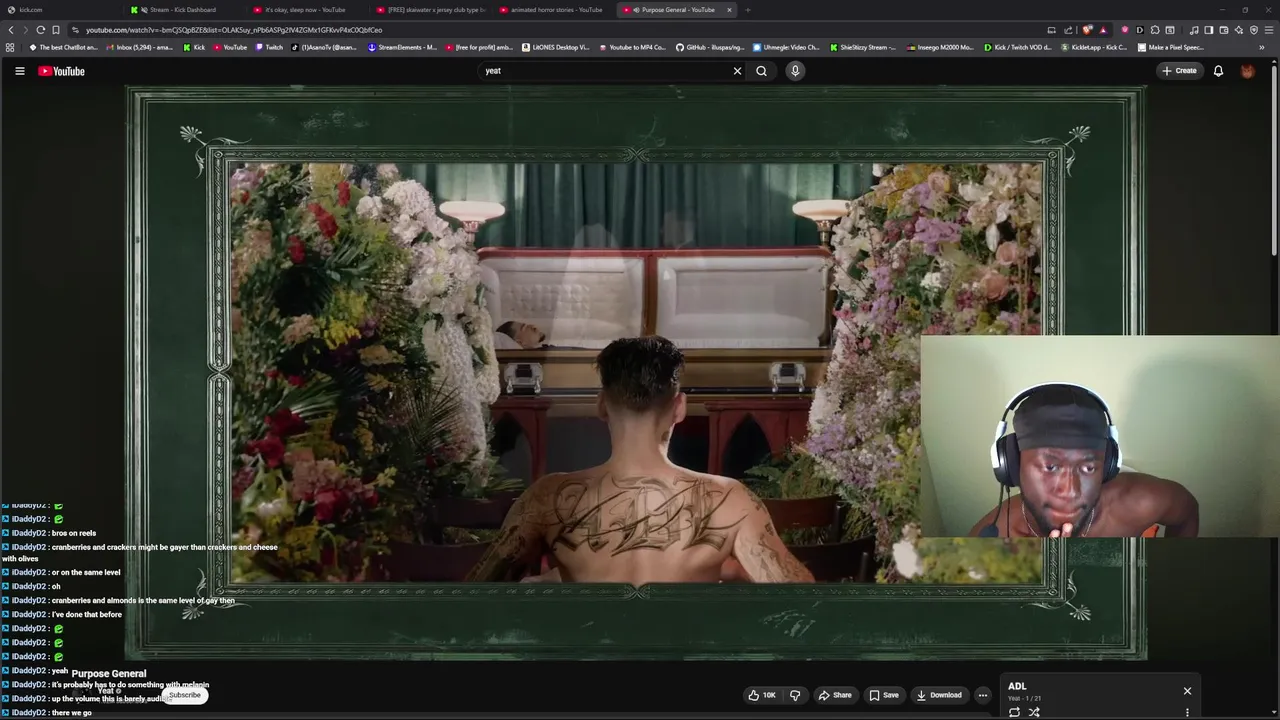Screen dimensions: 1280x720
Task: Start voice search with the microphone icon
Action: [795, 71]
